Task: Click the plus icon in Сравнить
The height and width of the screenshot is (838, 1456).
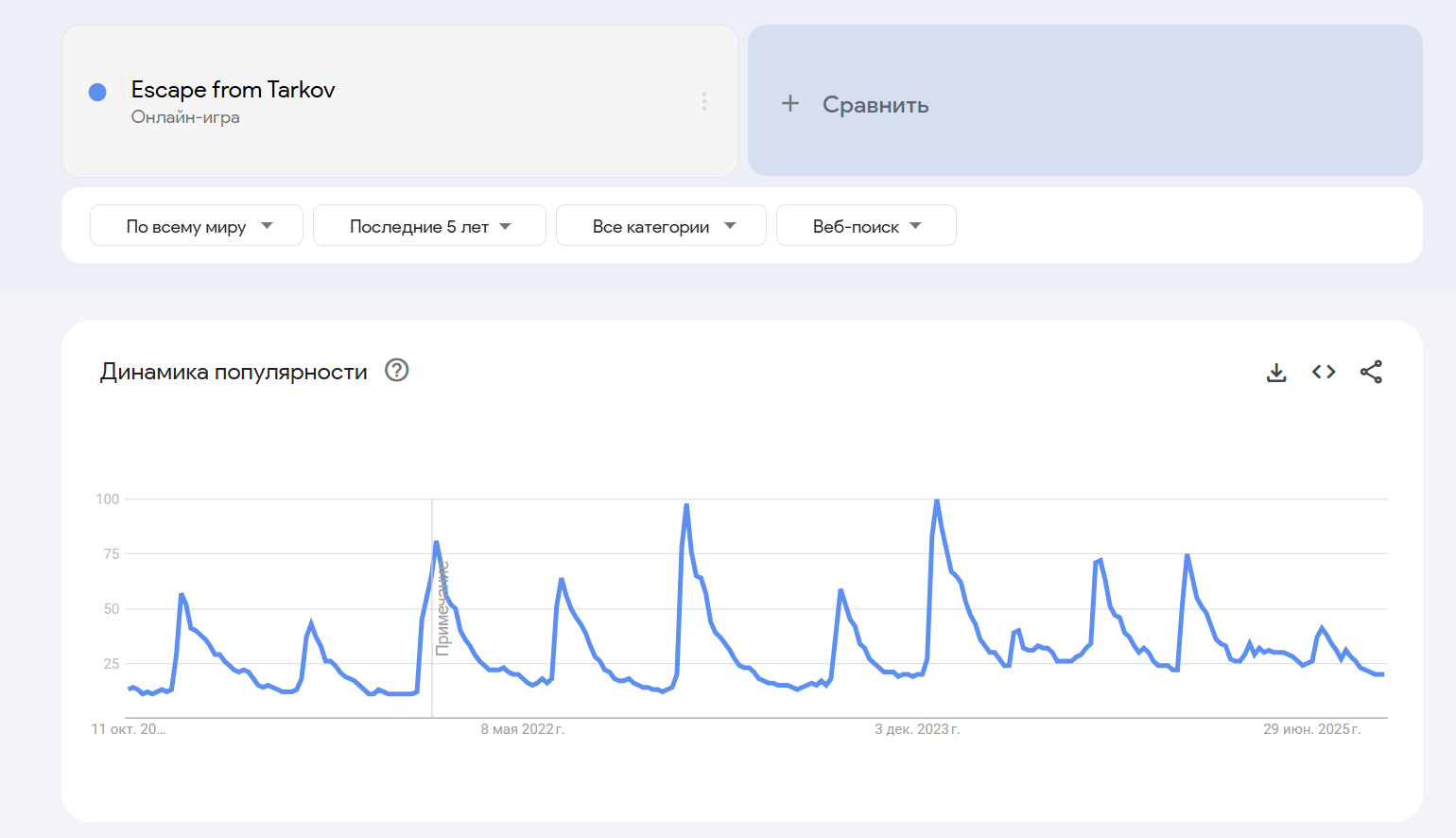Action: pos(790,104)
